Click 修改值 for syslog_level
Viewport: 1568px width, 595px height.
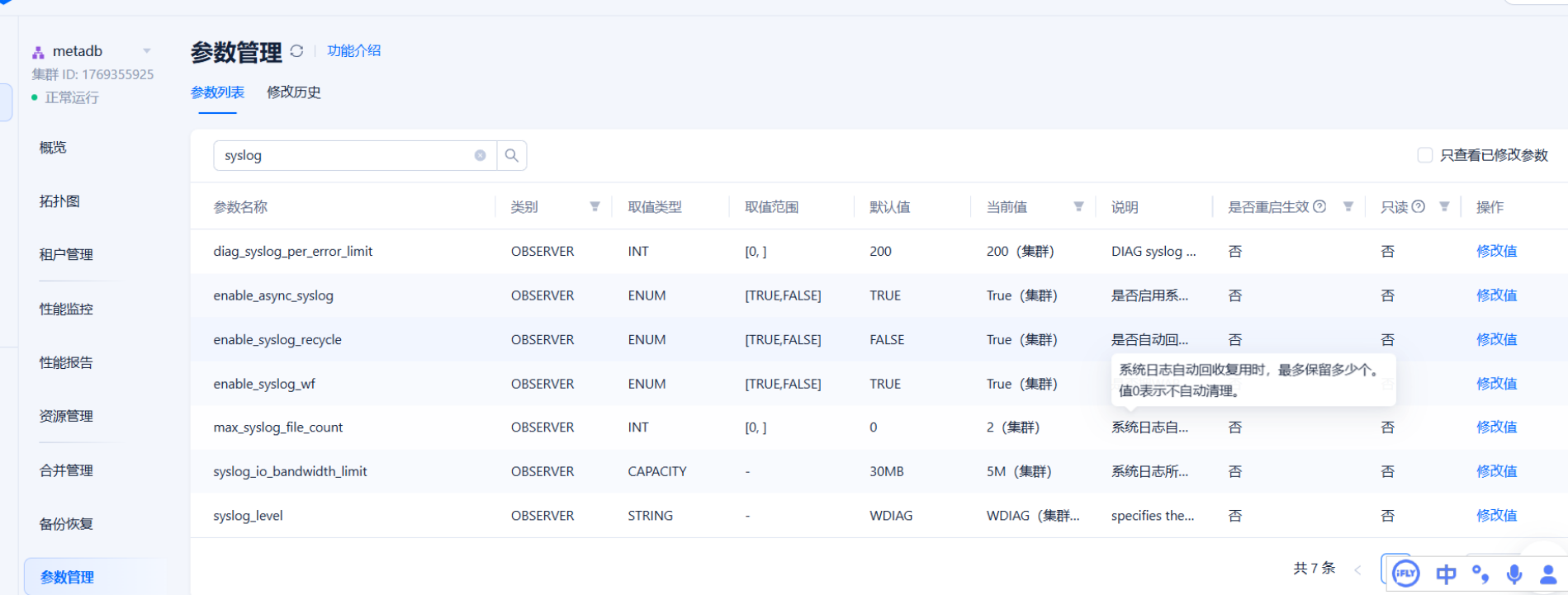click(1496, 516)
